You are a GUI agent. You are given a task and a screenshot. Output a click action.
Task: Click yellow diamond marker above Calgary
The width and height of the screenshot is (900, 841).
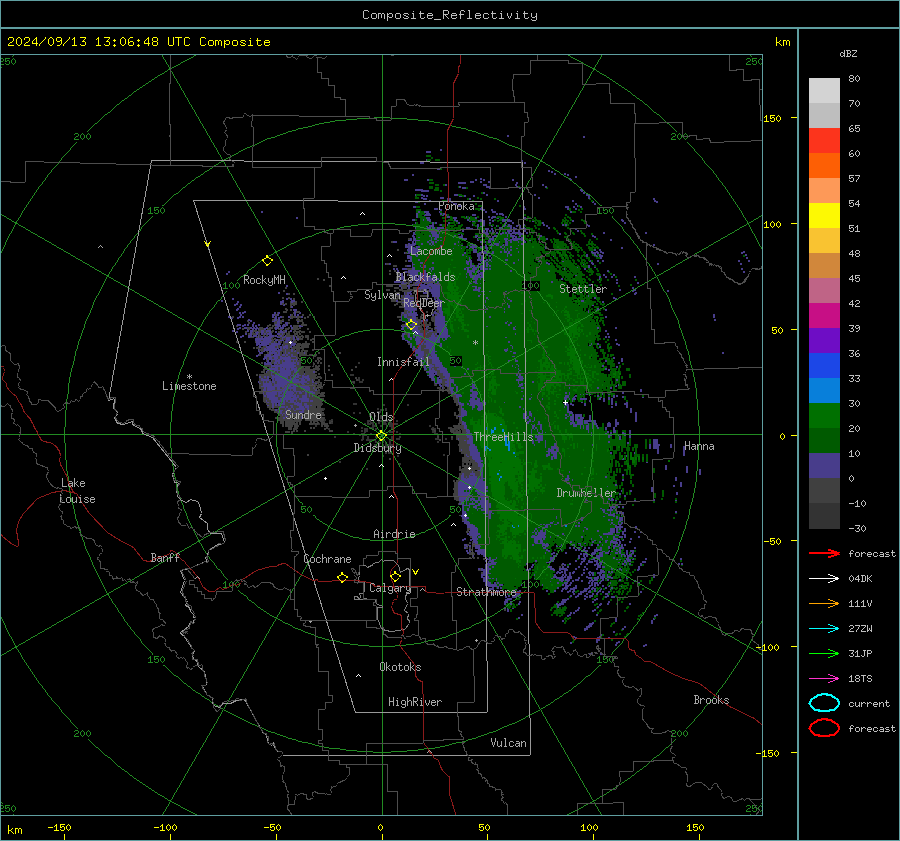[x=395, y=576]
